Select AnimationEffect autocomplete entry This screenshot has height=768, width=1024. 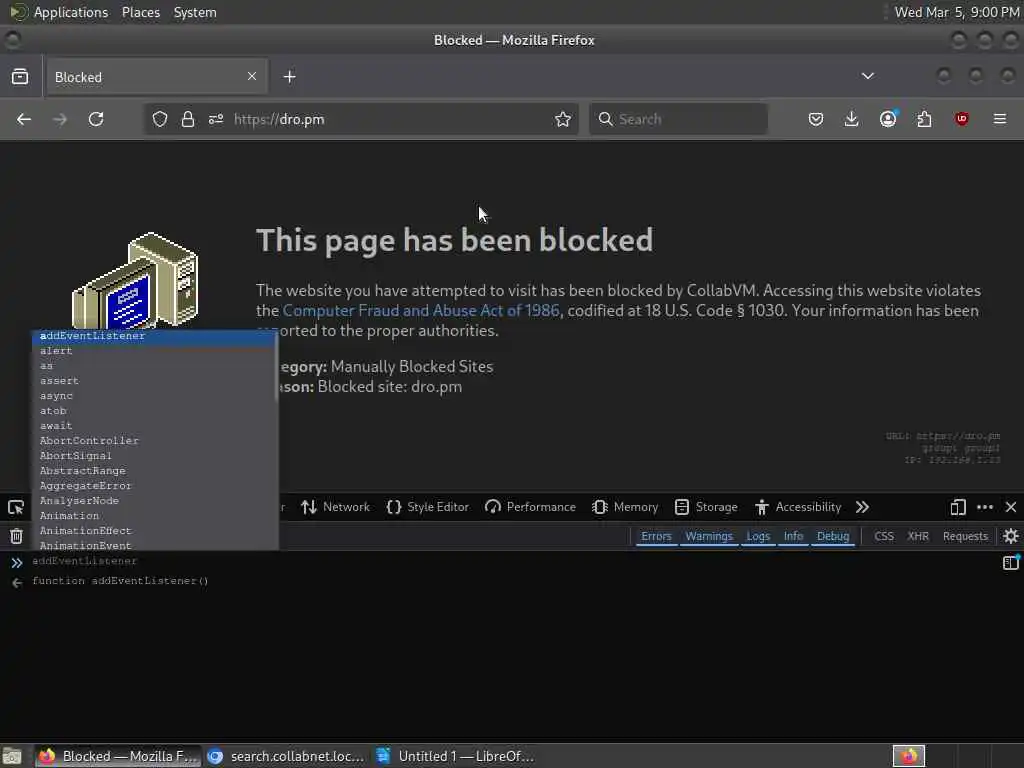(x=155, y=531)
